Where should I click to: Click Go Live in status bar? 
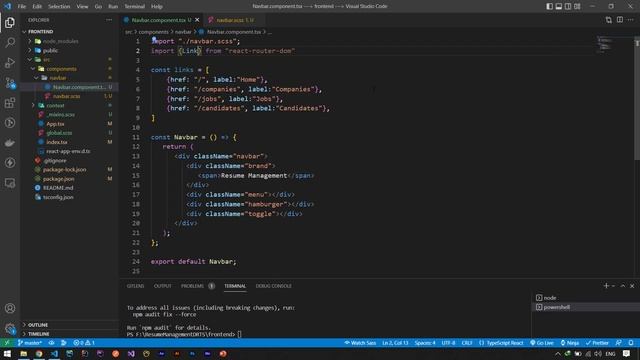click(x=542, y=343)
